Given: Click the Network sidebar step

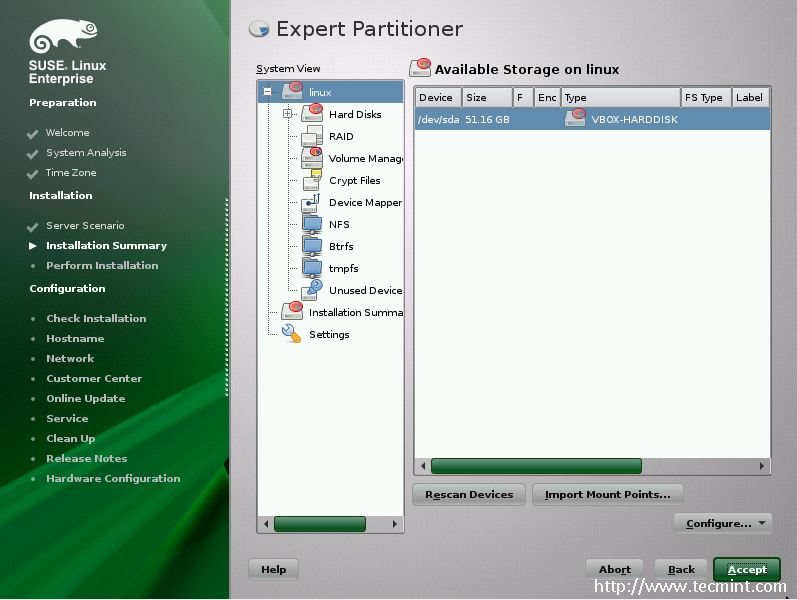Looking at the screenshot, I should point(70,358).
